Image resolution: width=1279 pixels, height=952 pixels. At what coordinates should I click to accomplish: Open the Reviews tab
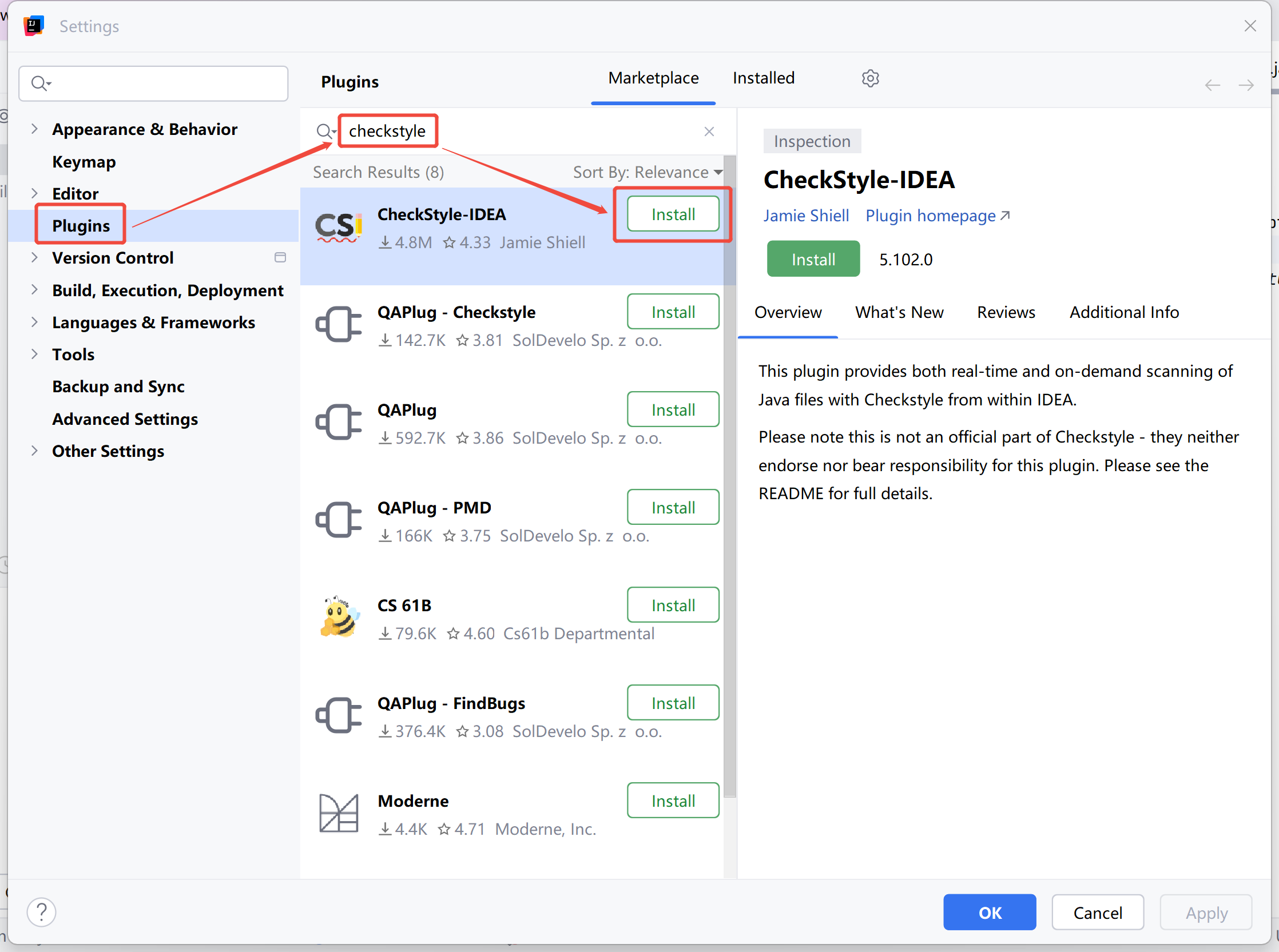[1006, 312]
